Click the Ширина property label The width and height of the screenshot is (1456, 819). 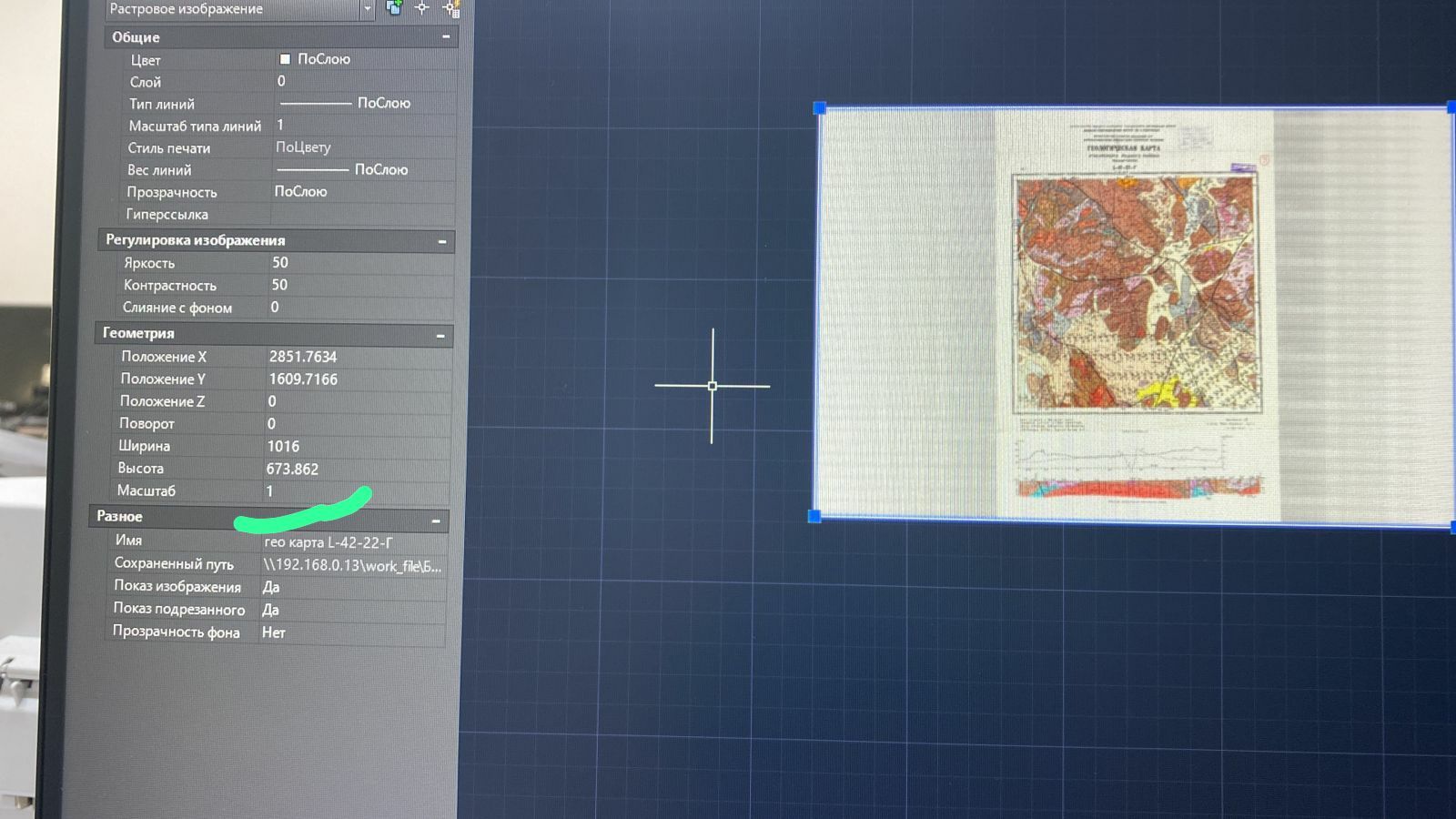point(144,446)
